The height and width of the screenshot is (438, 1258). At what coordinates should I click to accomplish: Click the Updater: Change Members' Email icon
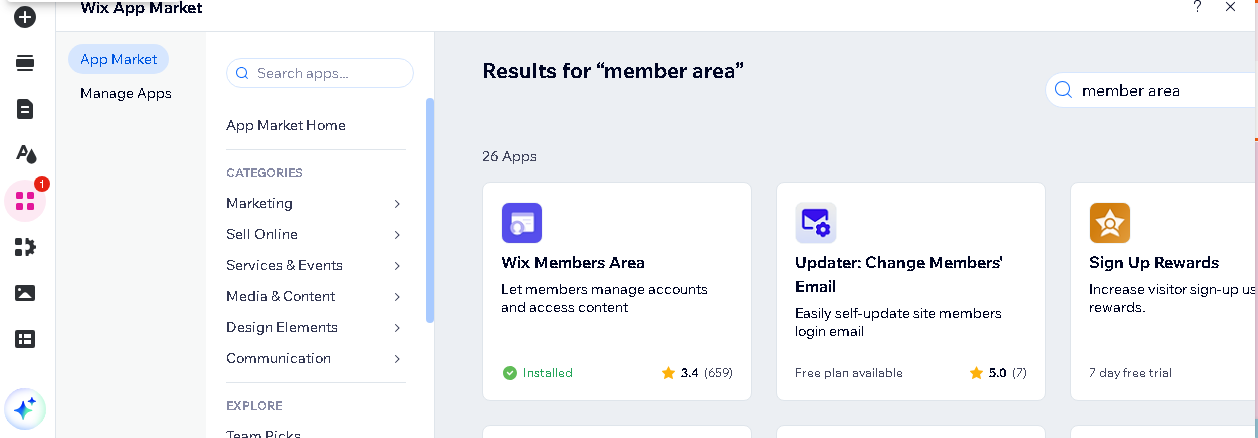[816, 224]
